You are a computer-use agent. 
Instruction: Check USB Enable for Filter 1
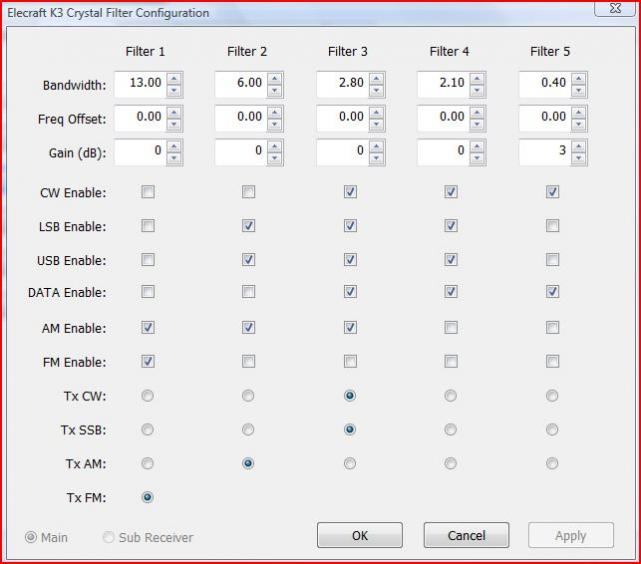tap(148, 260)
